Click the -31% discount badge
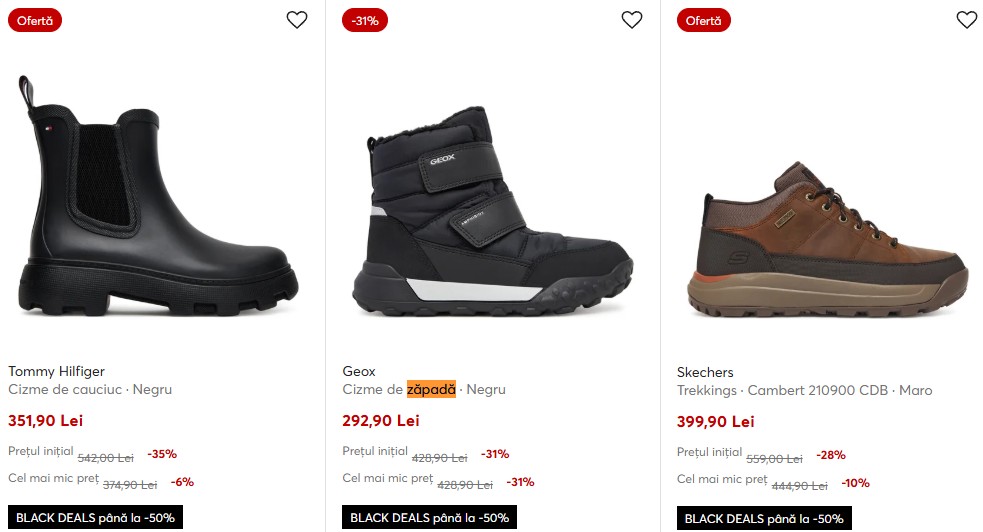The width and height of the screenshot is (983, 532). pos(365,20)
